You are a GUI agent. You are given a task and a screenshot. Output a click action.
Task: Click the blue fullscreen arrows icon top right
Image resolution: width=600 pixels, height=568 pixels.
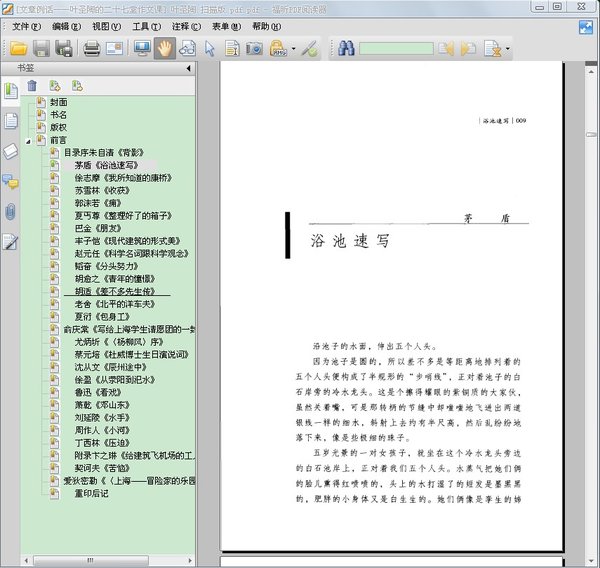pyautogui.click(x=585, y=28)
